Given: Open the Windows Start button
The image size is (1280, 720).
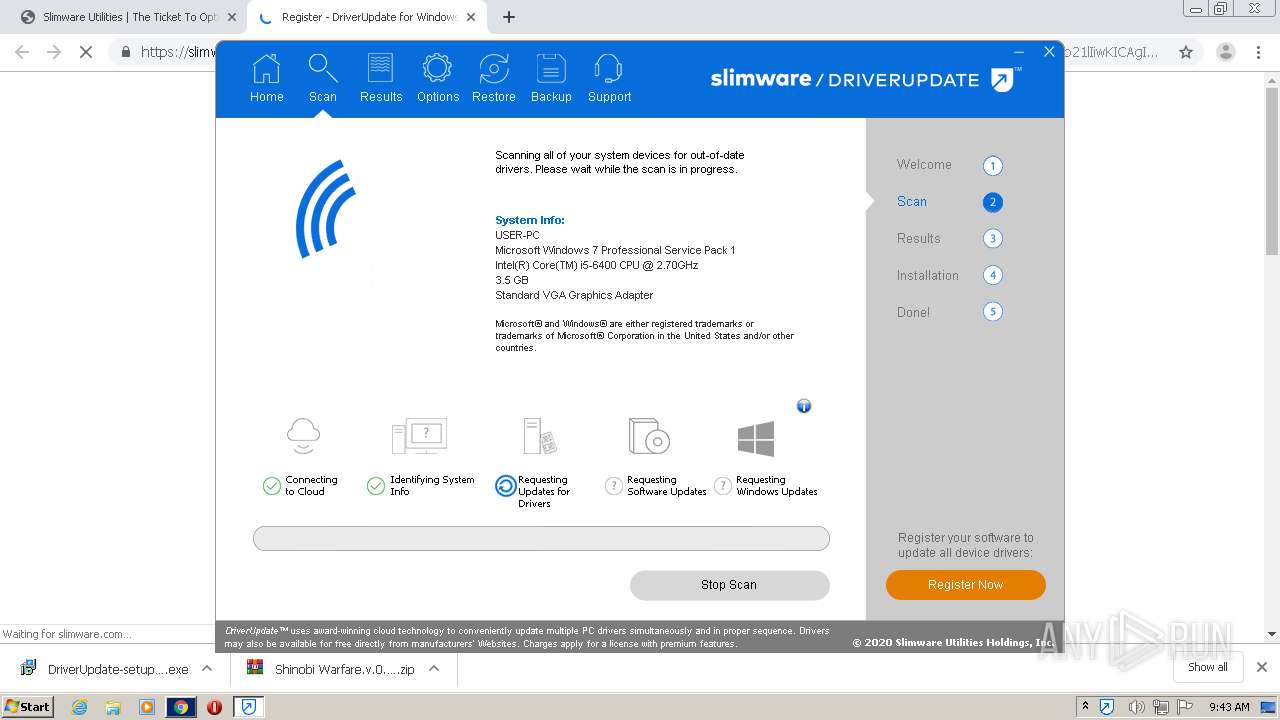Looking at the screenshot, I should [27, 706].
